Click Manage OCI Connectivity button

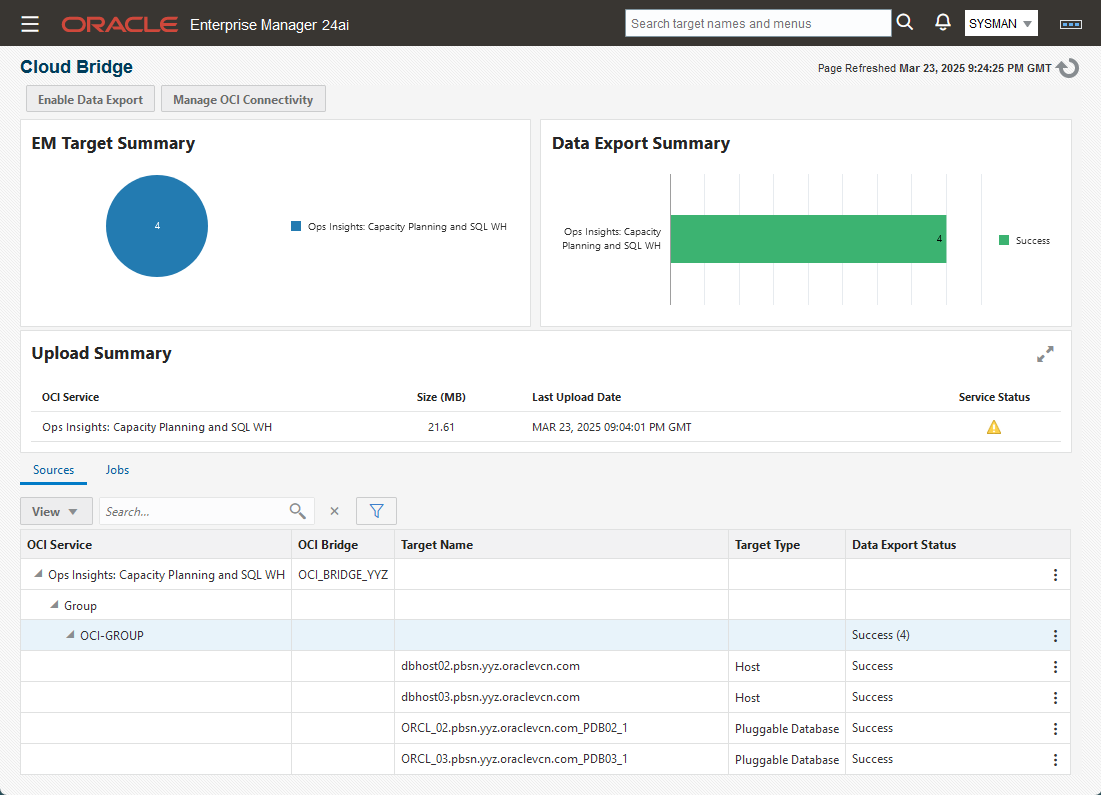click(243, 99)
